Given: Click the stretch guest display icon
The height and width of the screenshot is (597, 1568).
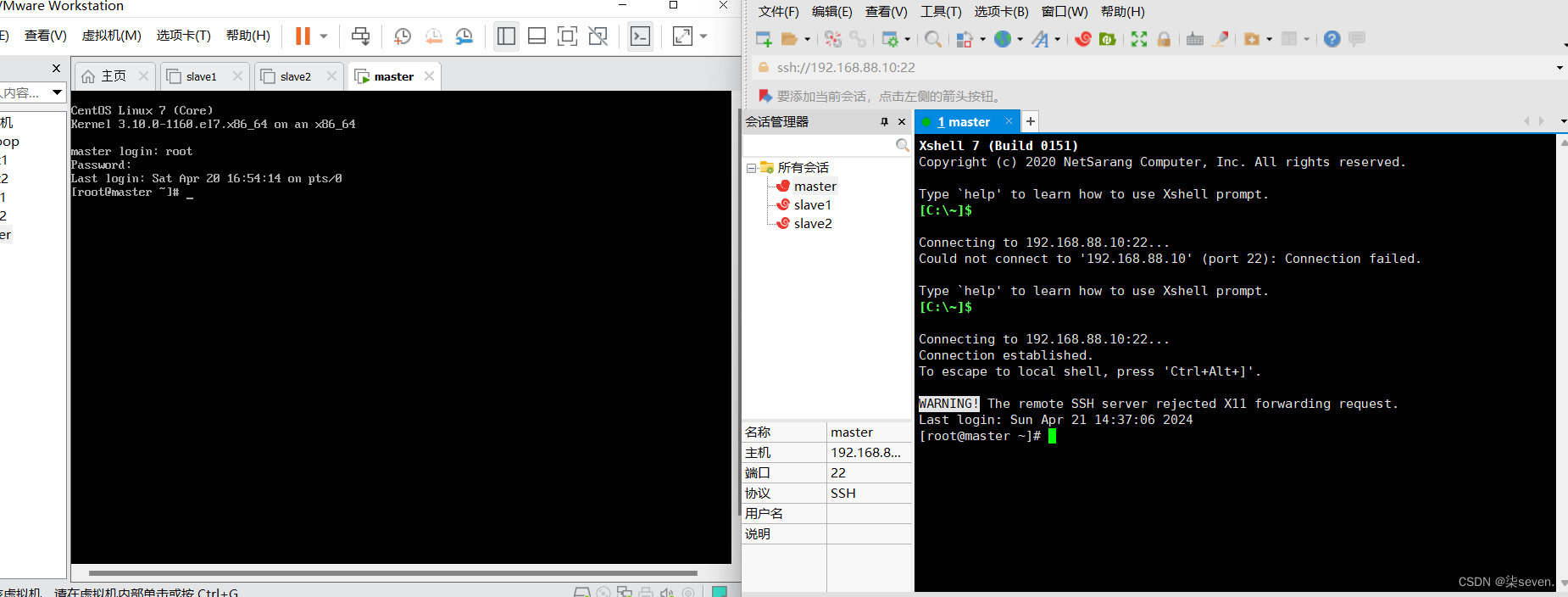Looking at the screenshot, I should pyautogui.click(x=682, y=36).
